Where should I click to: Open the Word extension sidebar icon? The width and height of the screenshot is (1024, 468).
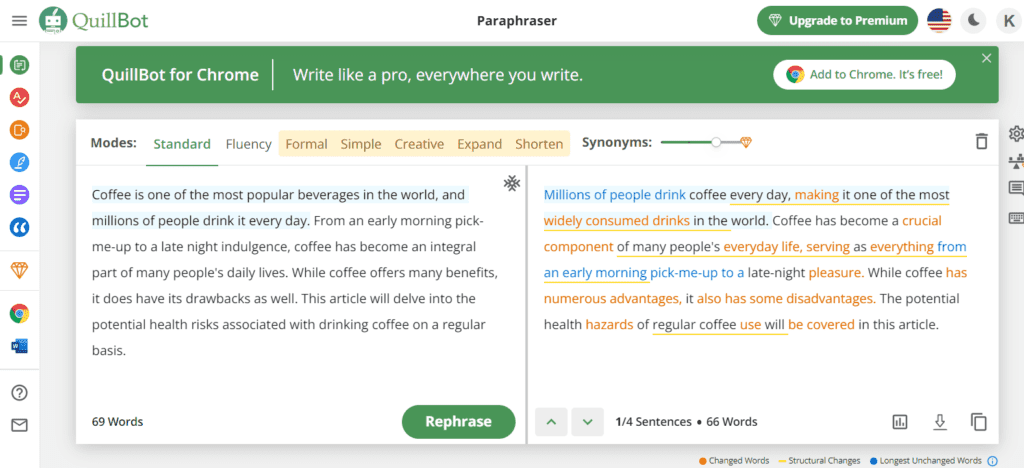(x=20, y=346)
